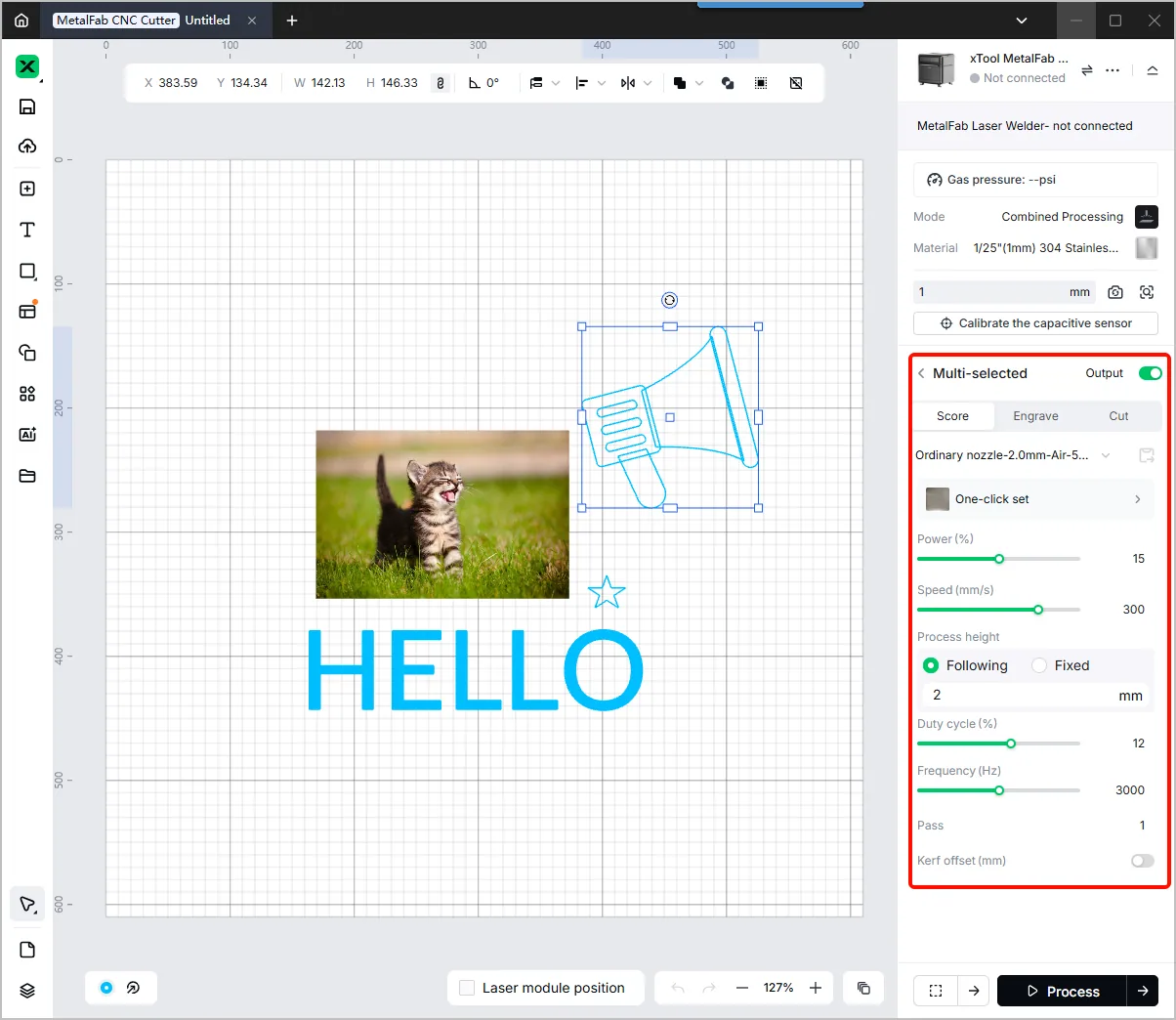Expand the boolean combine dropdown arrow
This screenshot has height=1020, width=1176.
[x=699, y=83]
